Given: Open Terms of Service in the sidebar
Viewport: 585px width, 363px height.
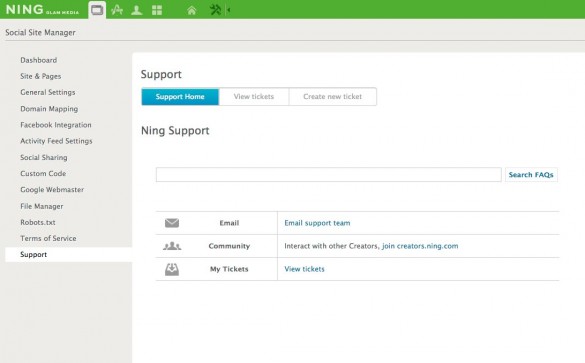Looking at the screenshot, I should click(x=49, y=238).
